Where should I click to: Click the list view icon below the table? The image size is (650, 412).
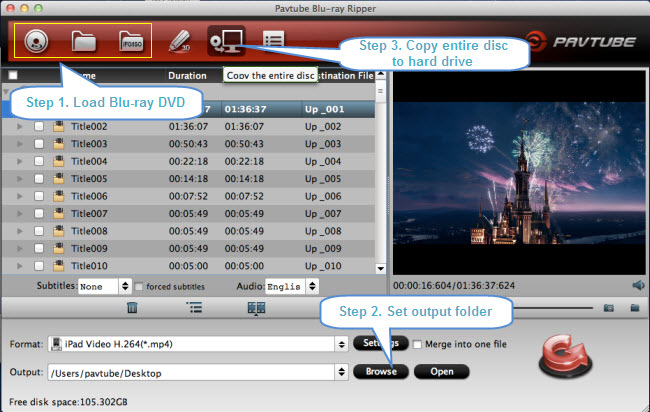pyautogui.click(x=194, y=308)
